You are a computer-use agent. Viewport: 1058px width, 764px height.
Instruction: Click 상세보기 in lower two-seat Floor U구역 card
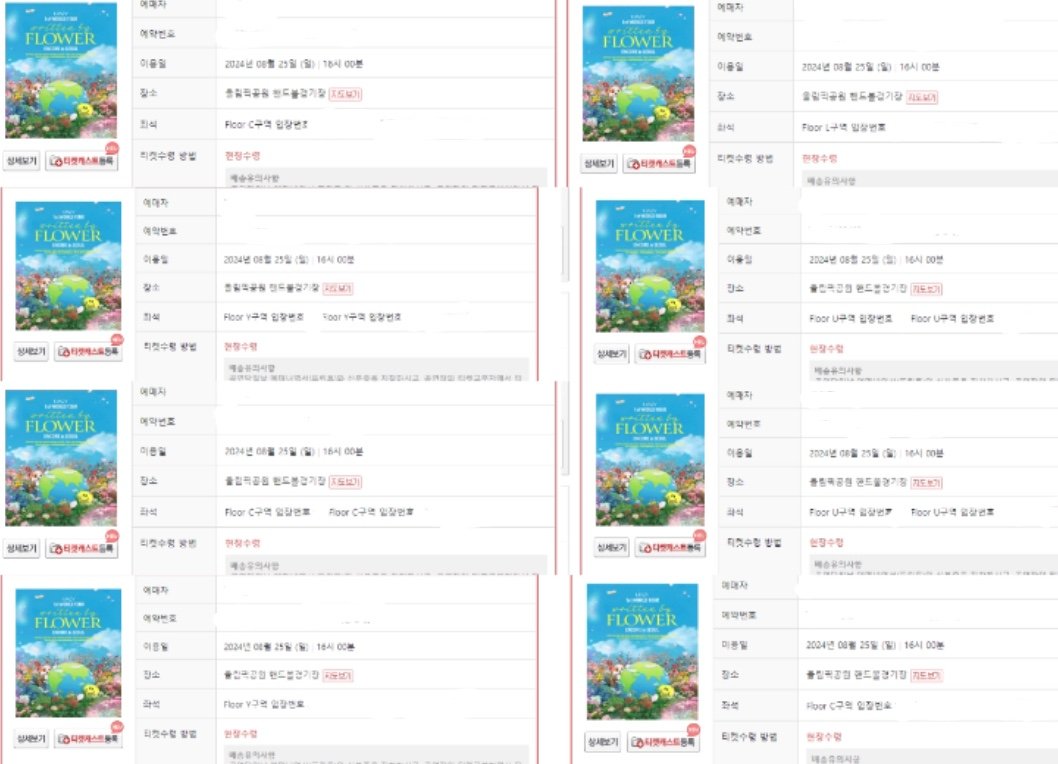611,547
